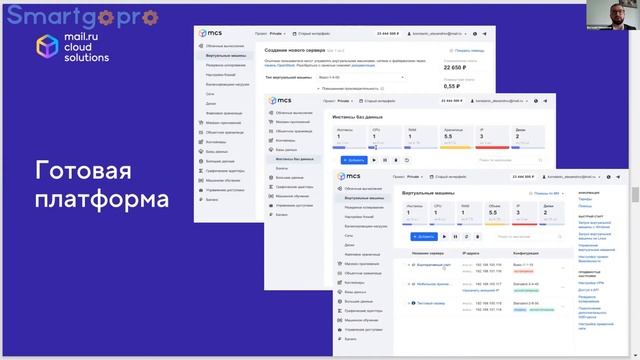
Task: Click Machine learning icon in front window sidebar
Action: (340, 320)
